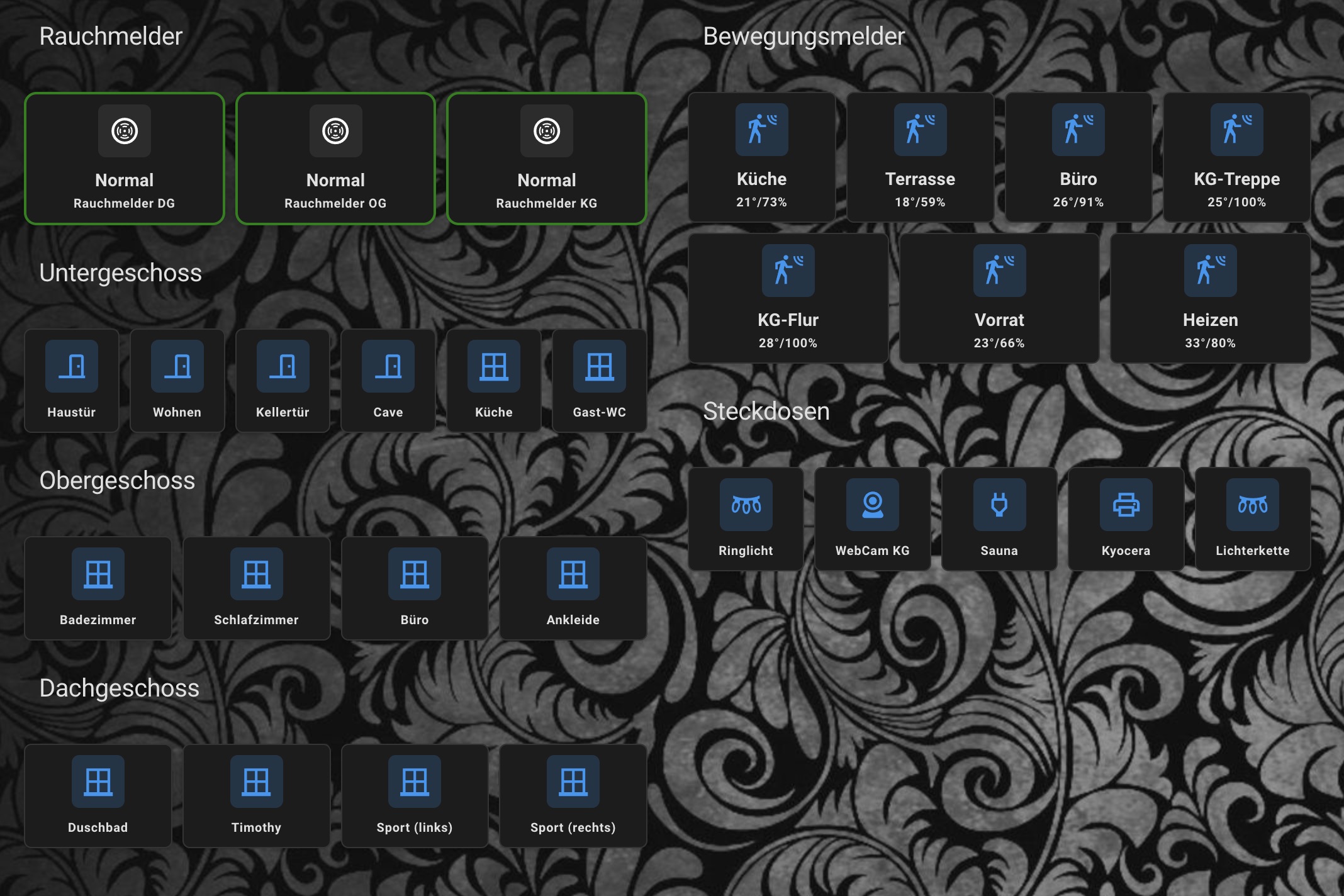
Task: Click the Timothy window sensor icon
Action: [256, 781]
